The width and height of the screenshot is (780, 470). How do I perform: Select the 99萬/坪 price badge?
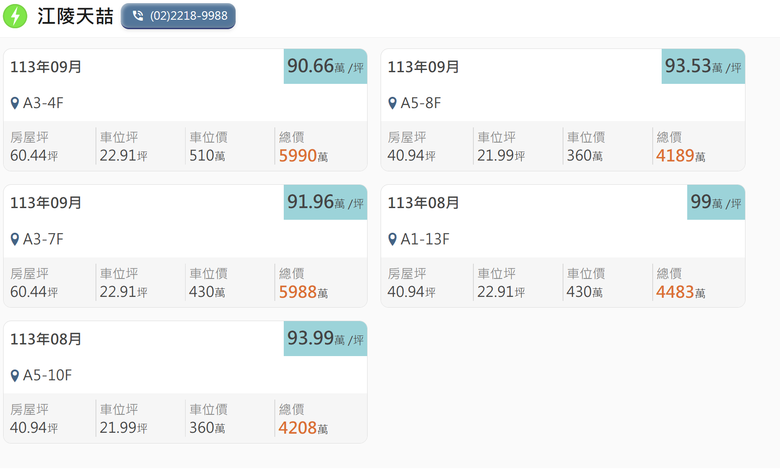[715, 202]
